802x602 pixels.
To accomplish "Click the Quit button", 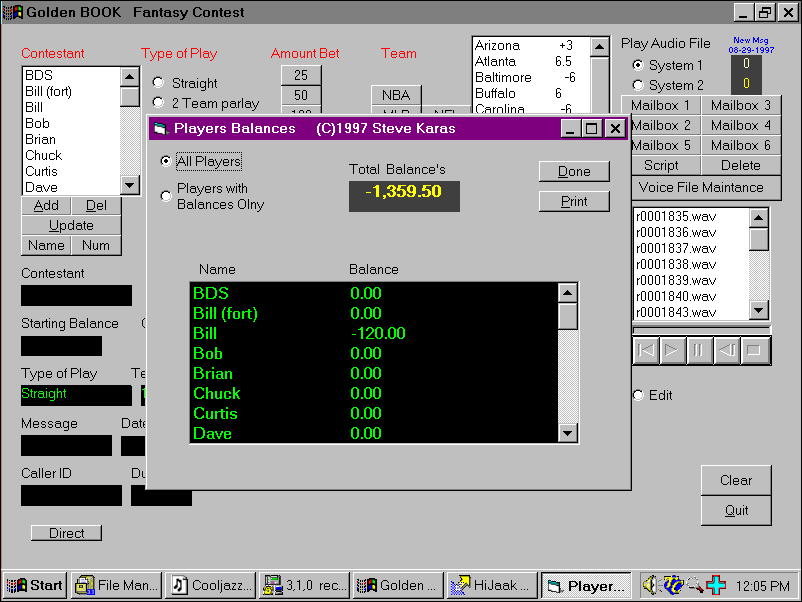I will pos(736,510).
